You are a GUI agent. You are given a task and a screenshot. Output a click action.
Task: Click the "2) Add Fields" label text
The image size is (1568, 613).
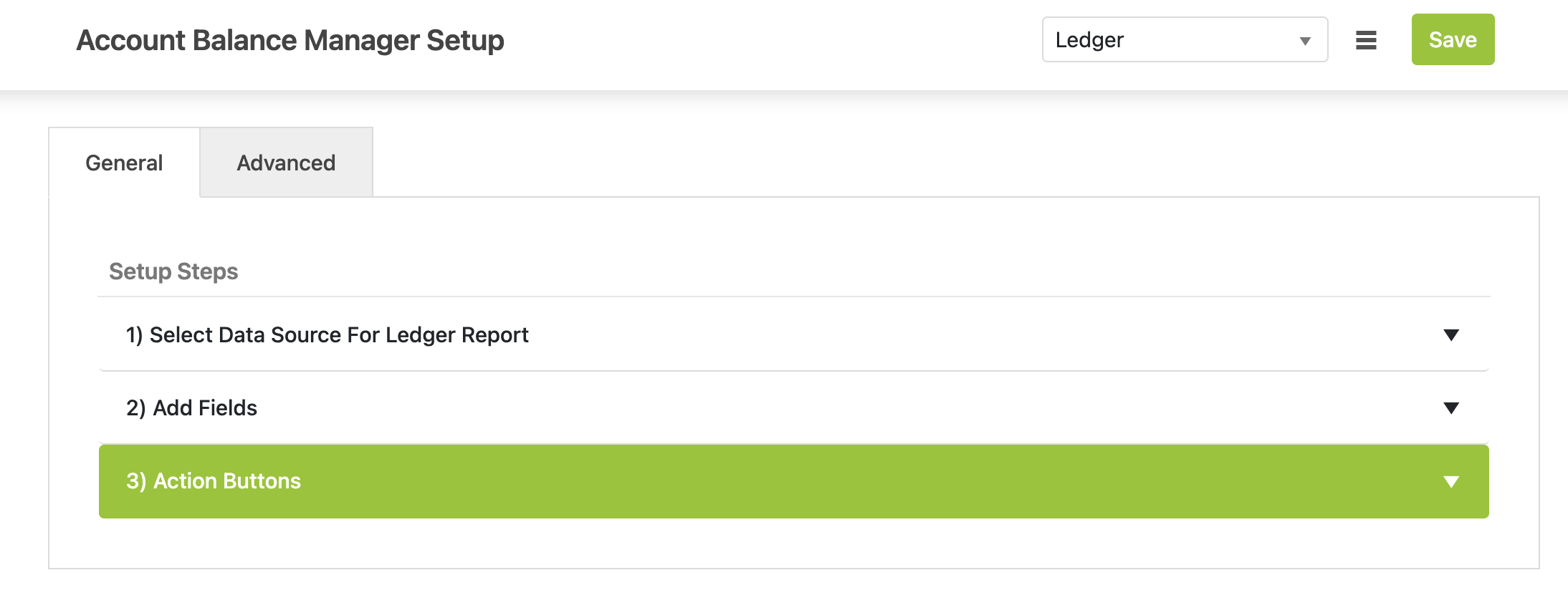coord(191,407)
